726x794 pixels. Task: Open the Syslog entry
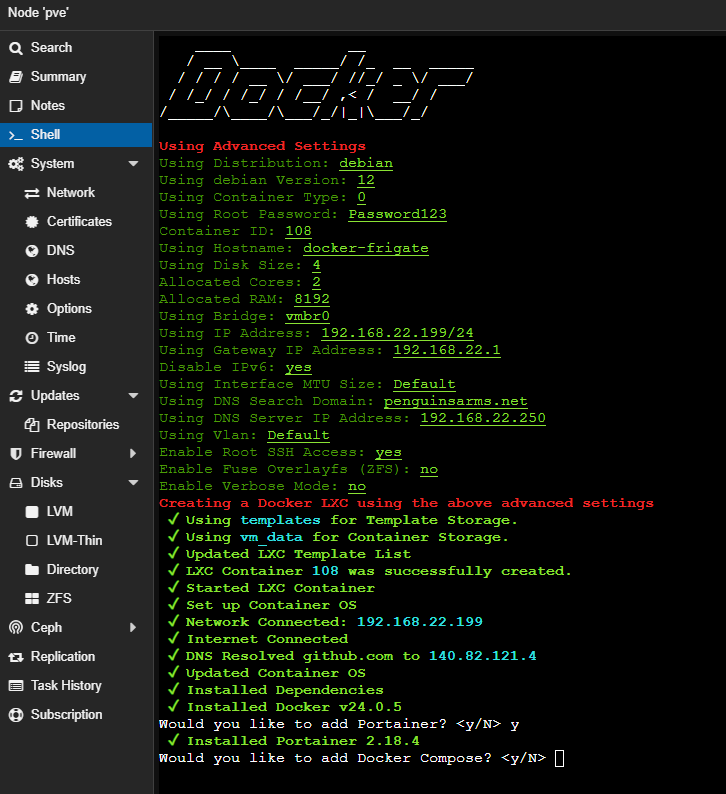[76, 367]
